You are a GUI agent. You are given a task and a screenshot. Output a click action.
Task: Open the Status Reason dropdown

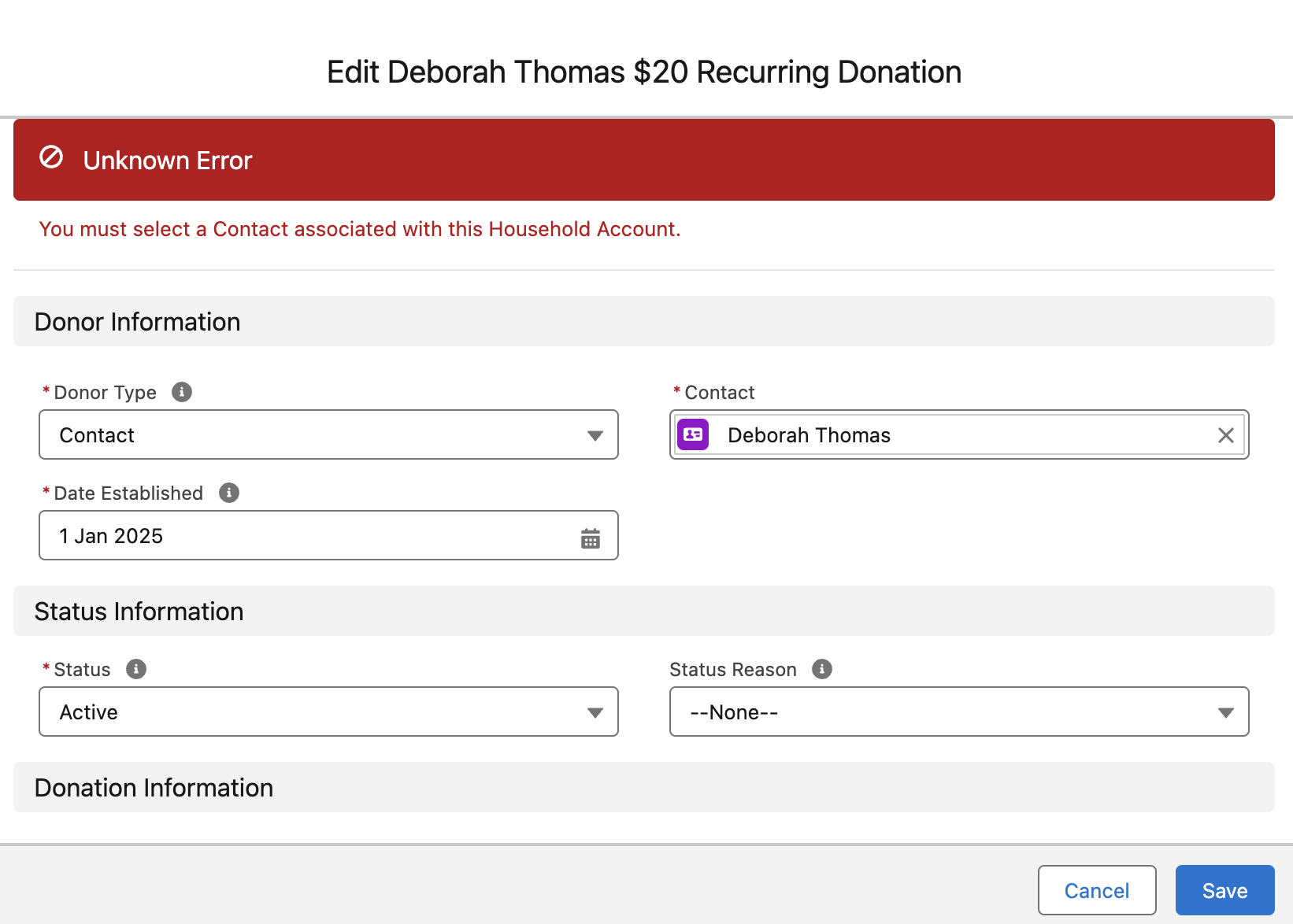(x=958, y=711)
